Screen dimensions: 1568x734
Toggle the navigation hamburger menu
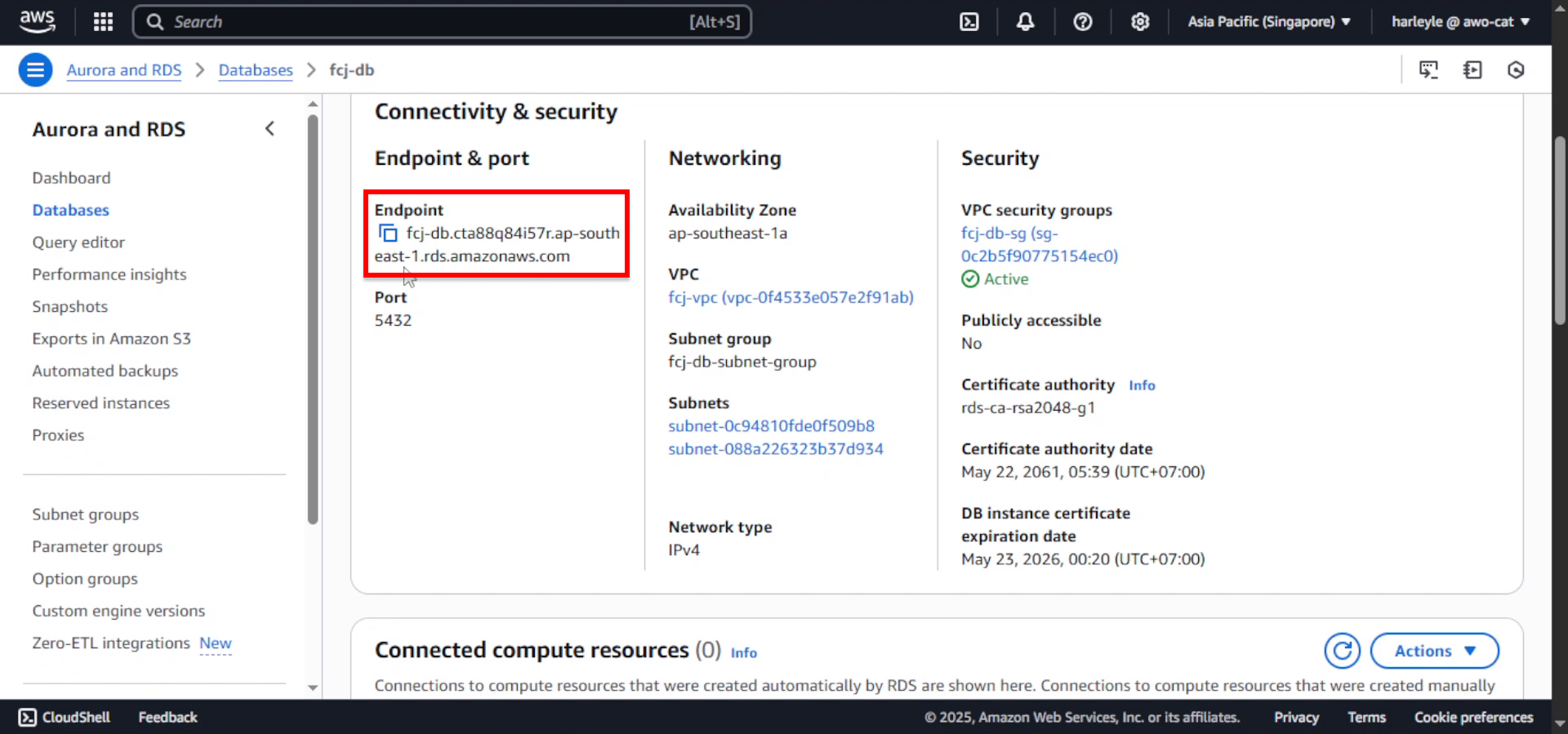35,70
